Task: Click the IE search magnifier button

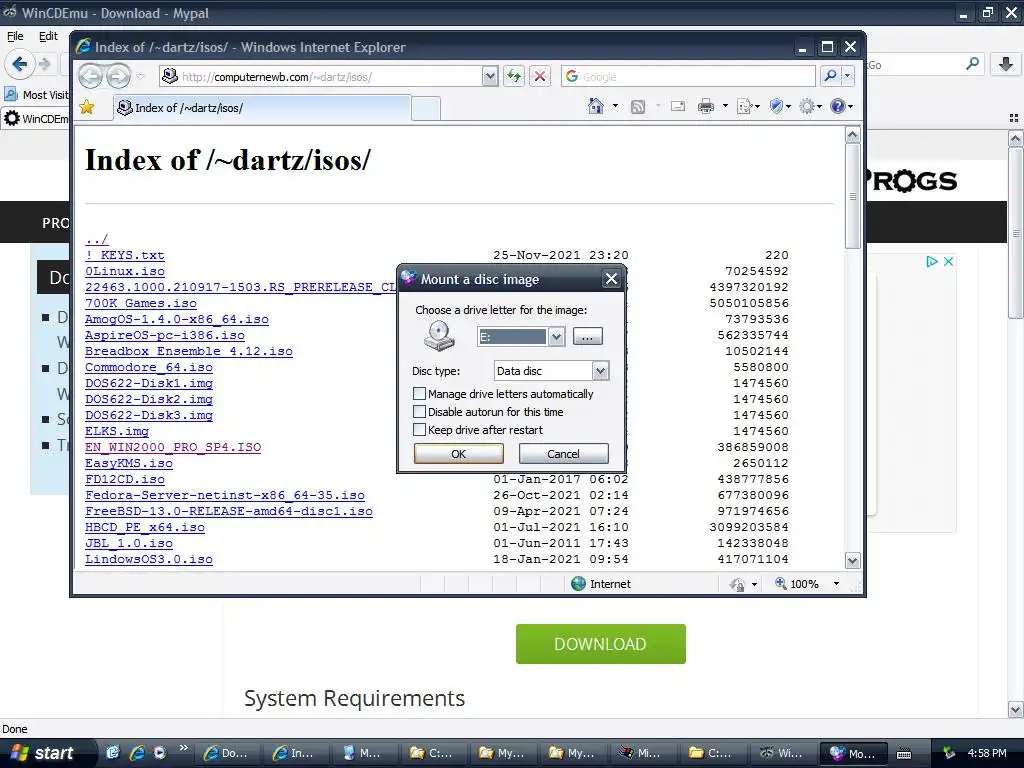Action: [x=830, y=76]
